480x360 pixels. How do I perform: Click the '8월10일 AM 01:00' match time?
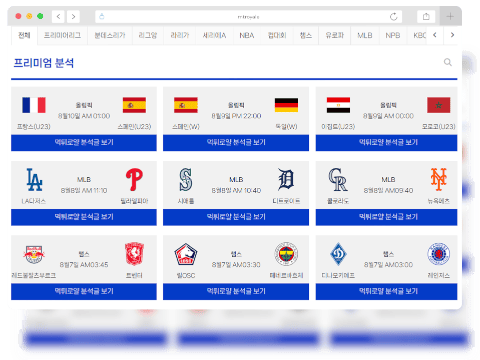point(84,116)
